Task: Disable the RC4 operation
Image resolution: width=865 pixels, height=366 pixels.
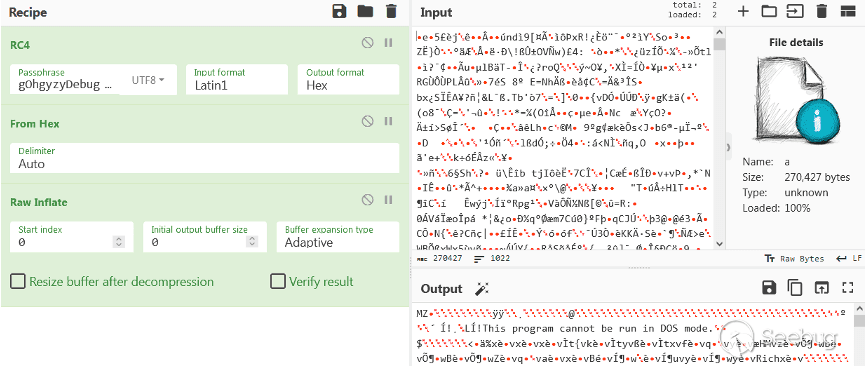Action: pos(367,43)
